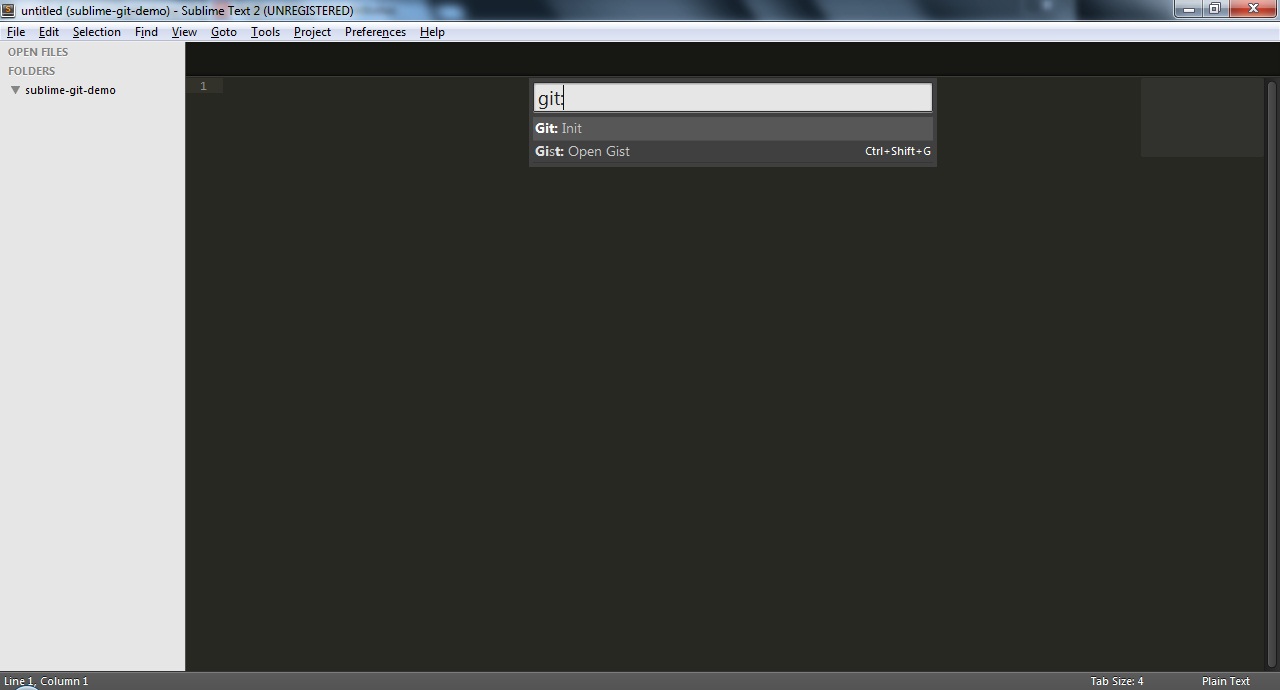
Task: Click the Tab Size: 4 status item
Action: pos(1116,681)
